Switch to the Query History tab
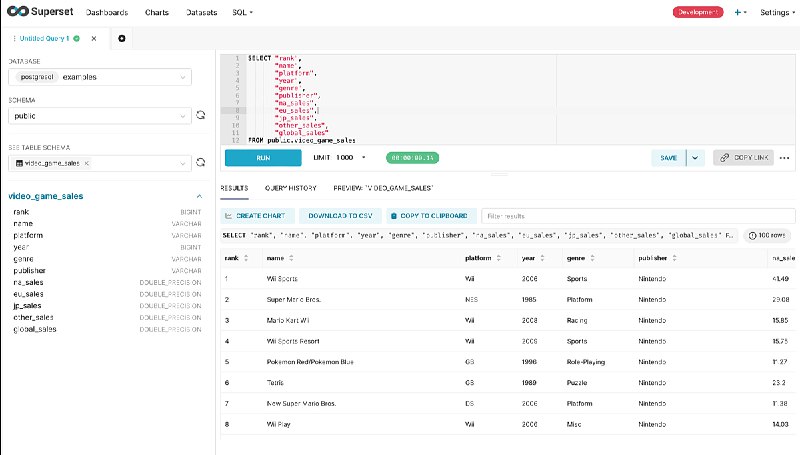Screen dimensions: 800x455 click(x=291, y=188)
